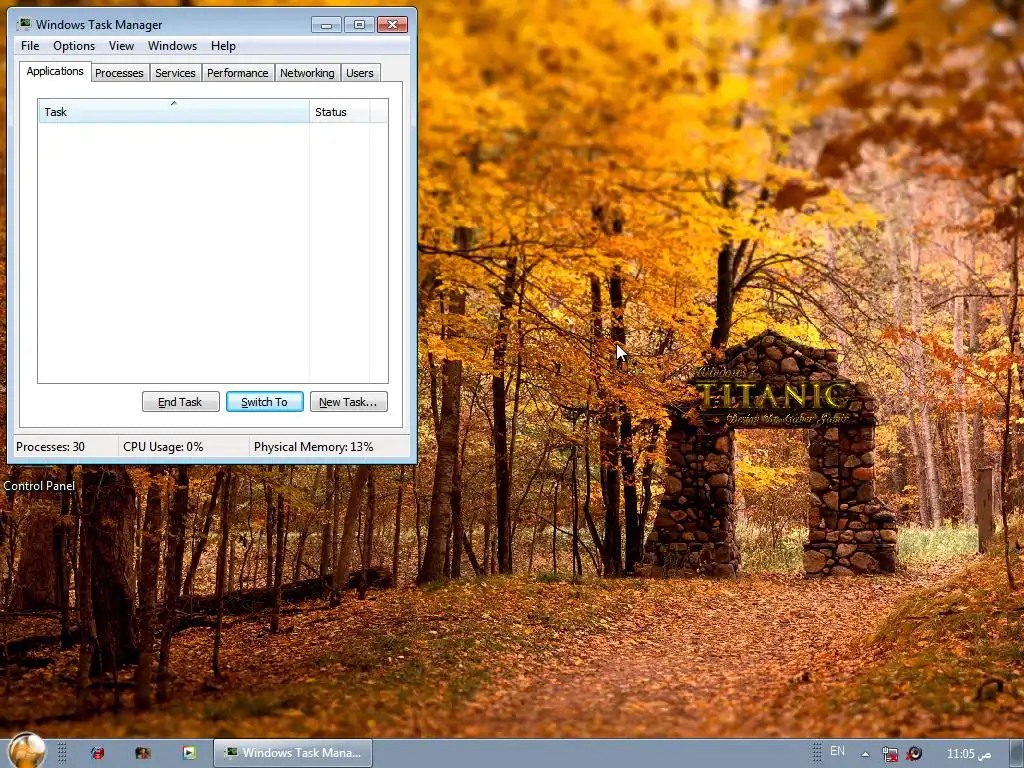Click the Task Manager title bar icon
Viewport: 1024px width, 768px height.
(x=25, y=24)
